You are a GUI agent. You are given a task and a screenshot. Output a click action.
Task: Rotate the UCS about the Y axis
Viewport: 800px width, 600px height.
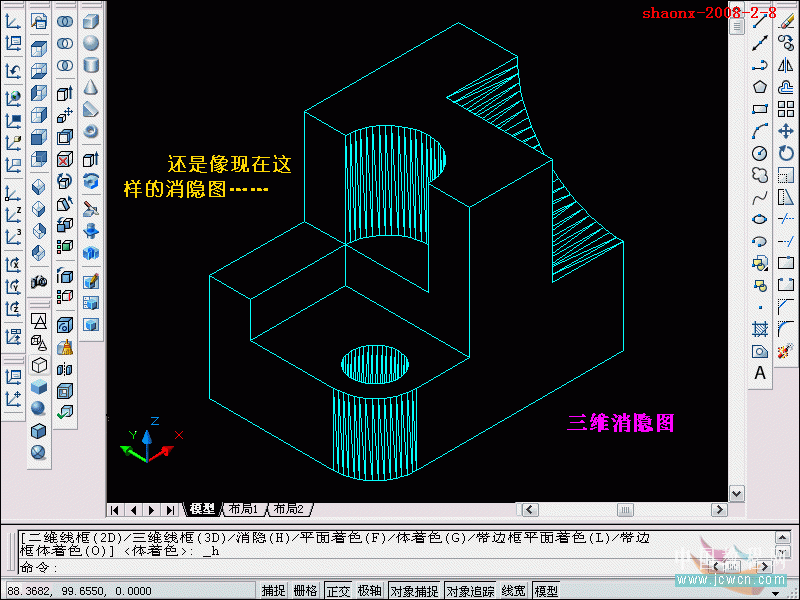[x=13, y=287]
